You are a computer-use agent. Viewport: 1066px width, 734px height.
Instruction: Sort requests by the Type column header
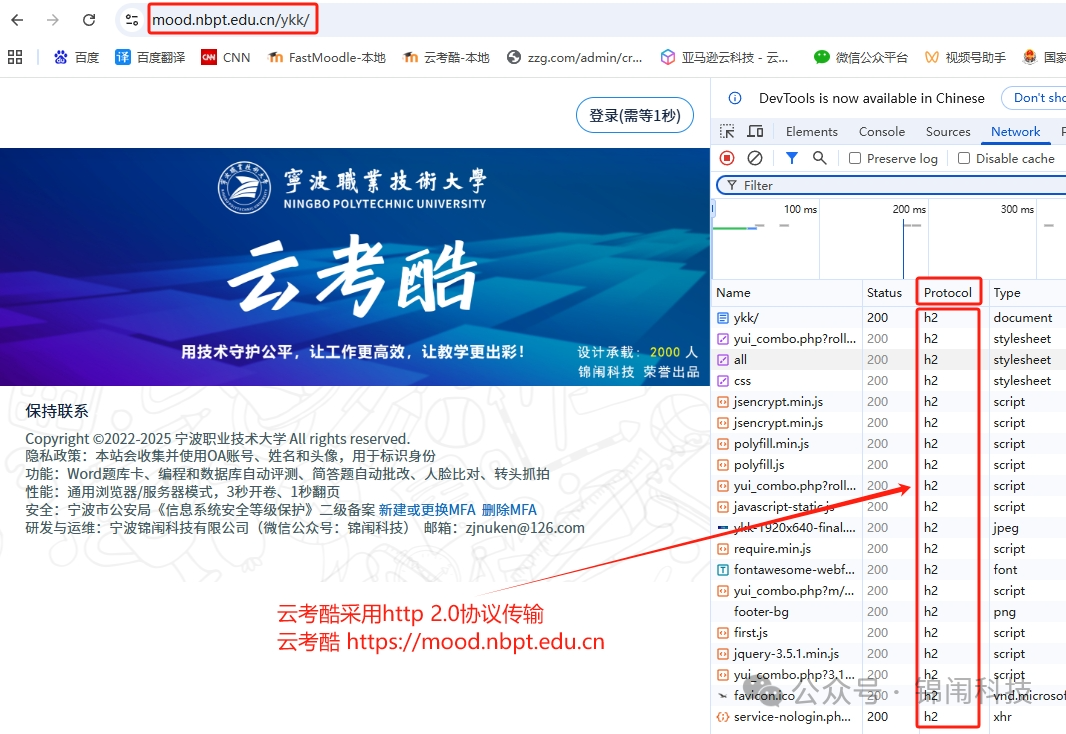point(1027,292)
